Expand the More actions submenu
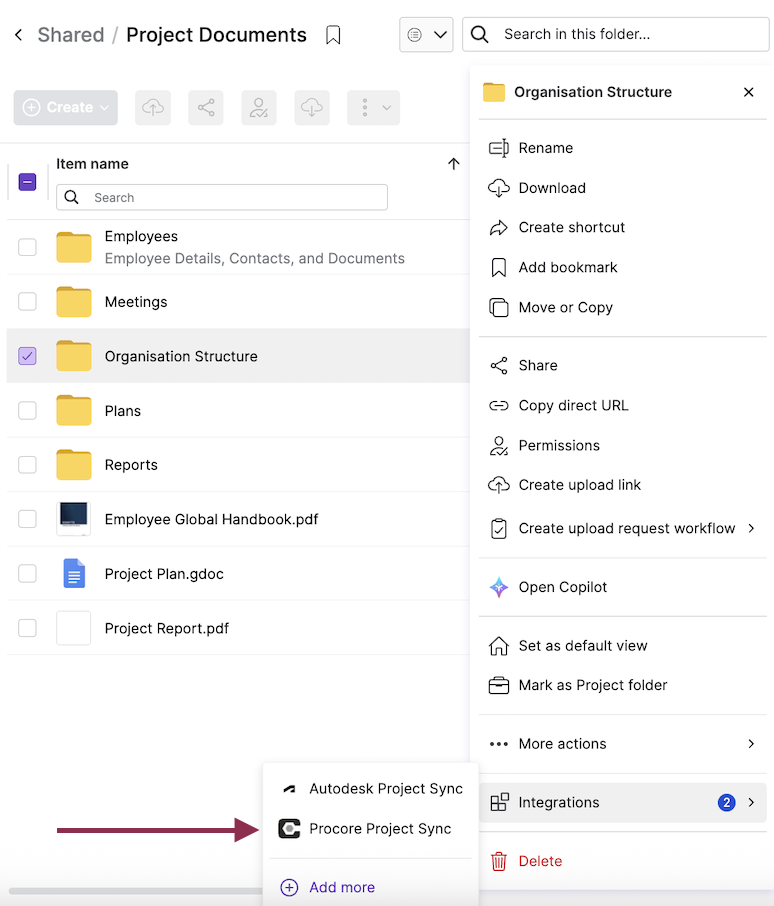Screen dimensions: 774x906 coord(622,744)
